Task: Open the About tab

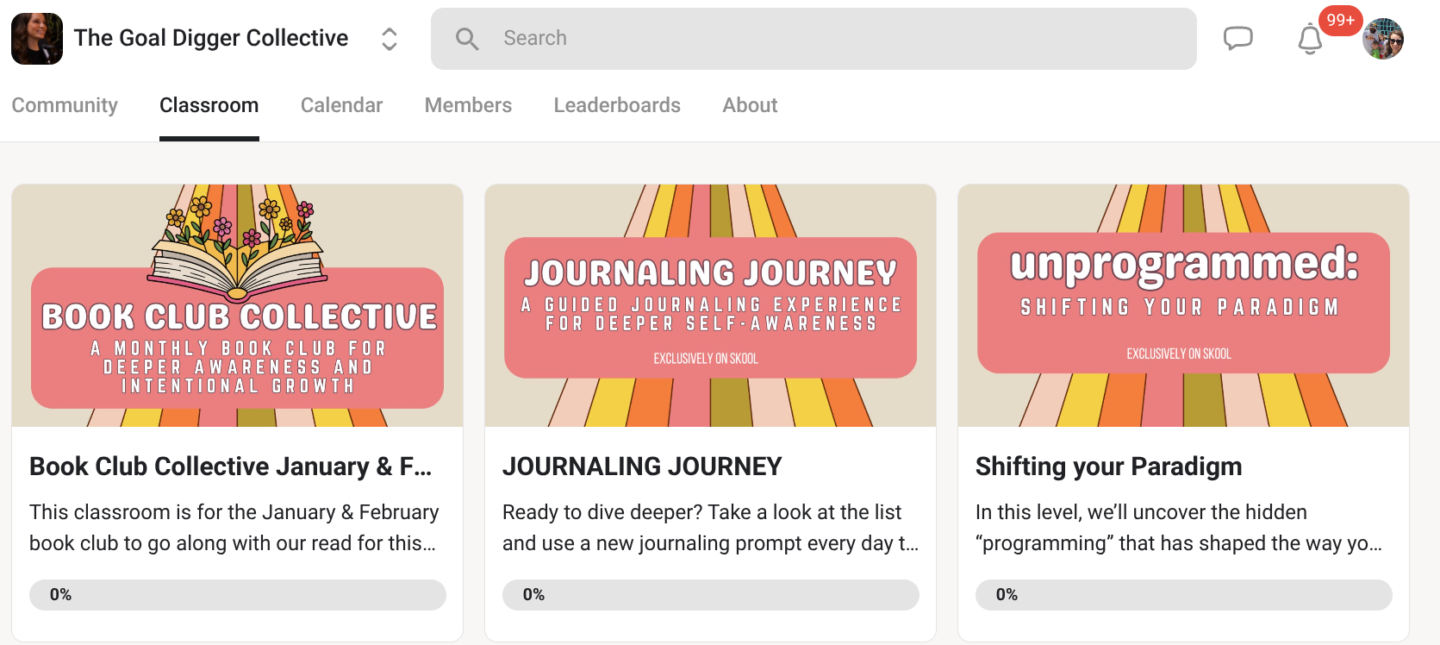Action: 750,105
